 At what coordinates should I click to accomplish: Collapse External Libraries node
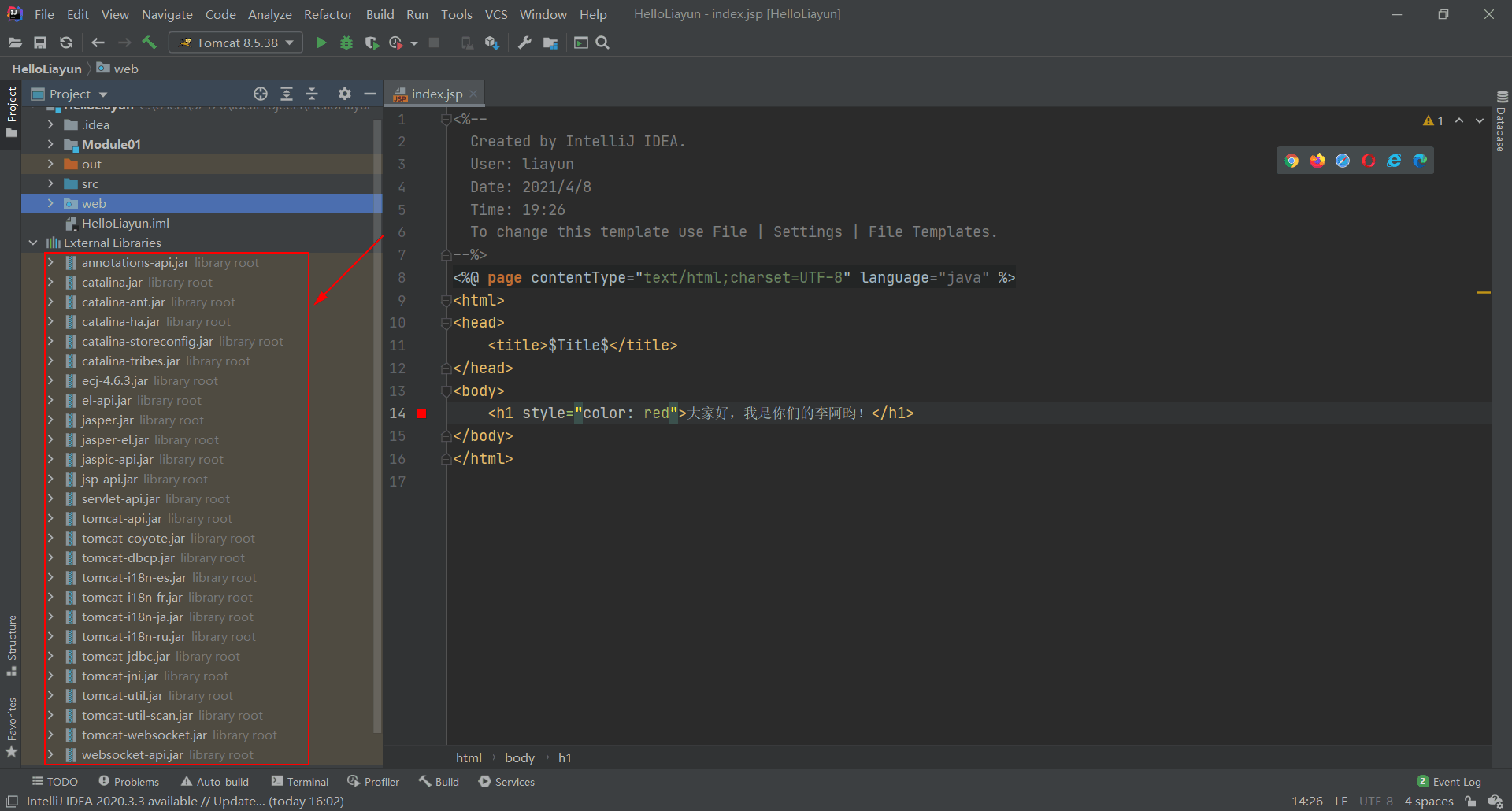(x=33, y=243)
